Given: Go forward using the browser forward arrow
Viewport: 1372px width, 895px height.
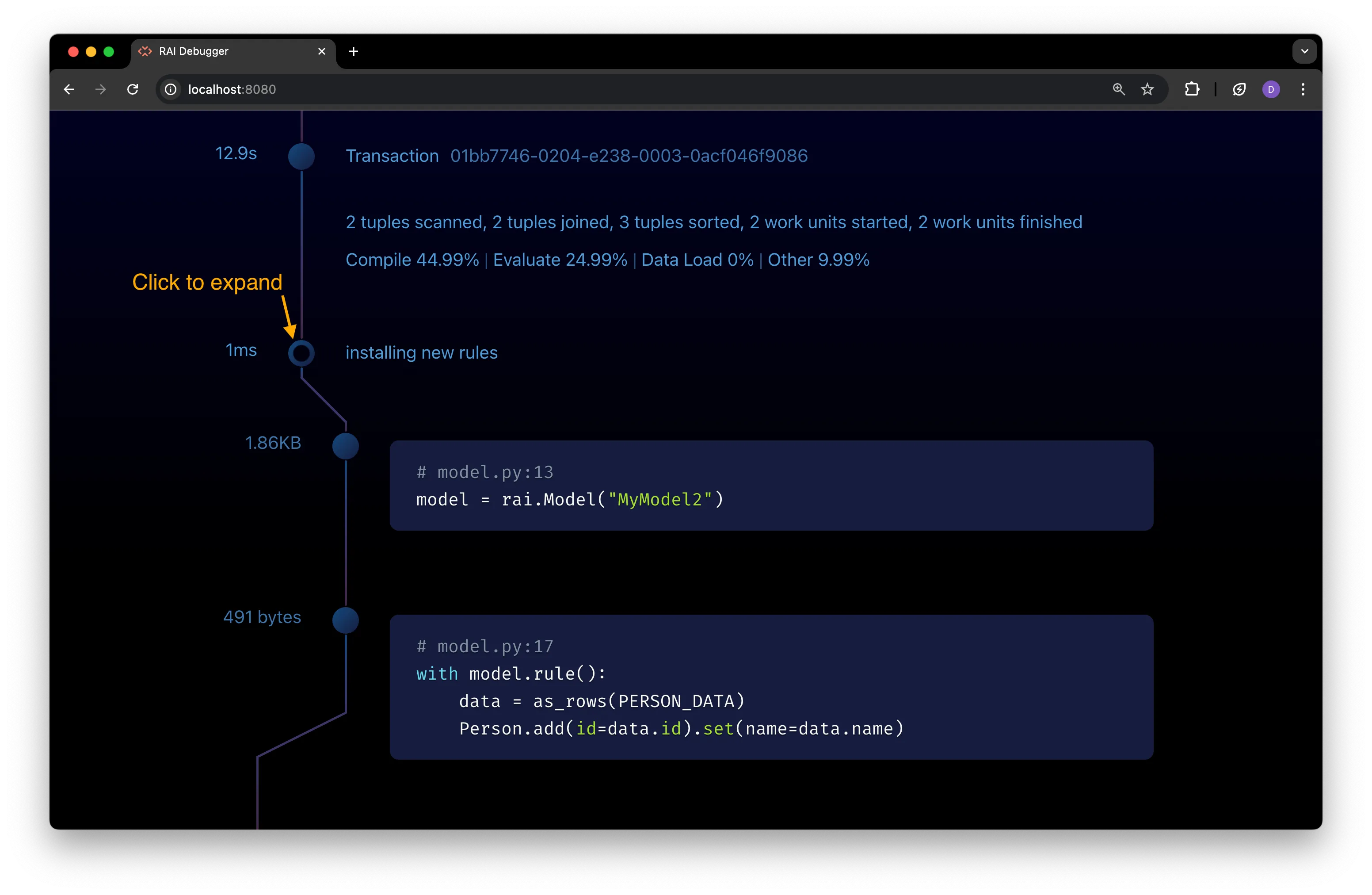Looking at the screenshot, I should (x=101, y=89).
